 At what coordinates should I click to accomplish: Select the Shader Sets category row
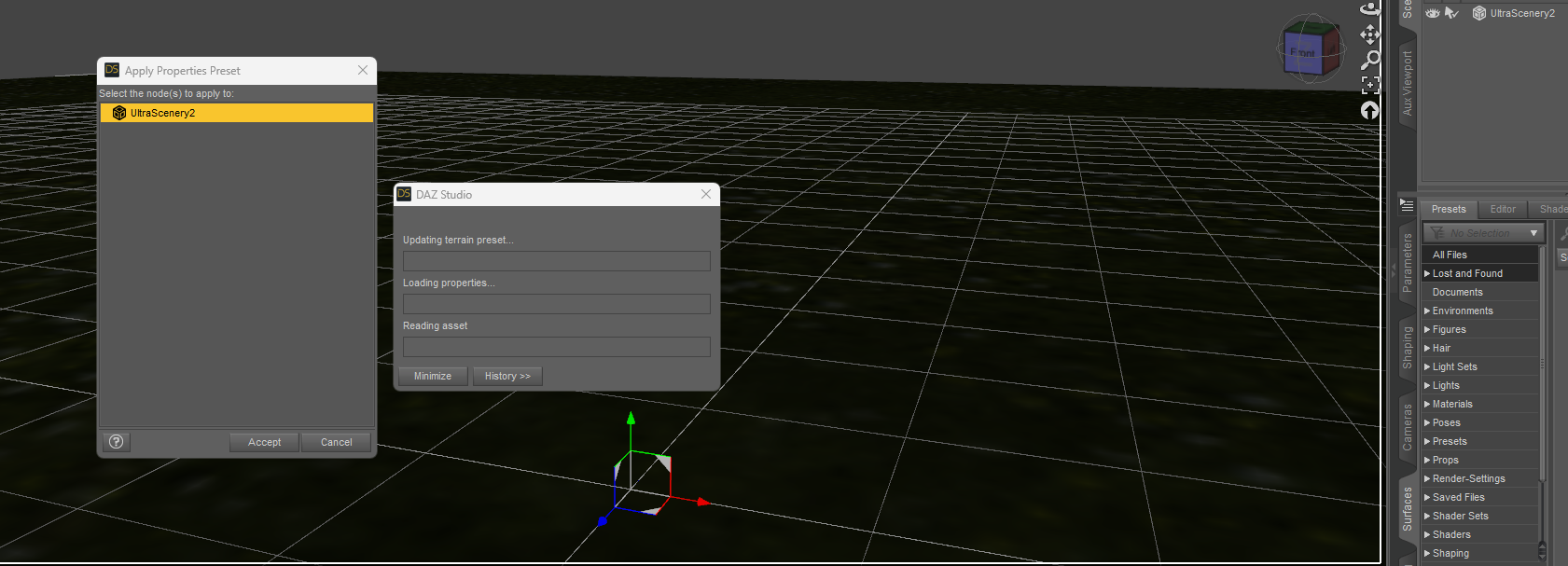(x=1480, y=516)
